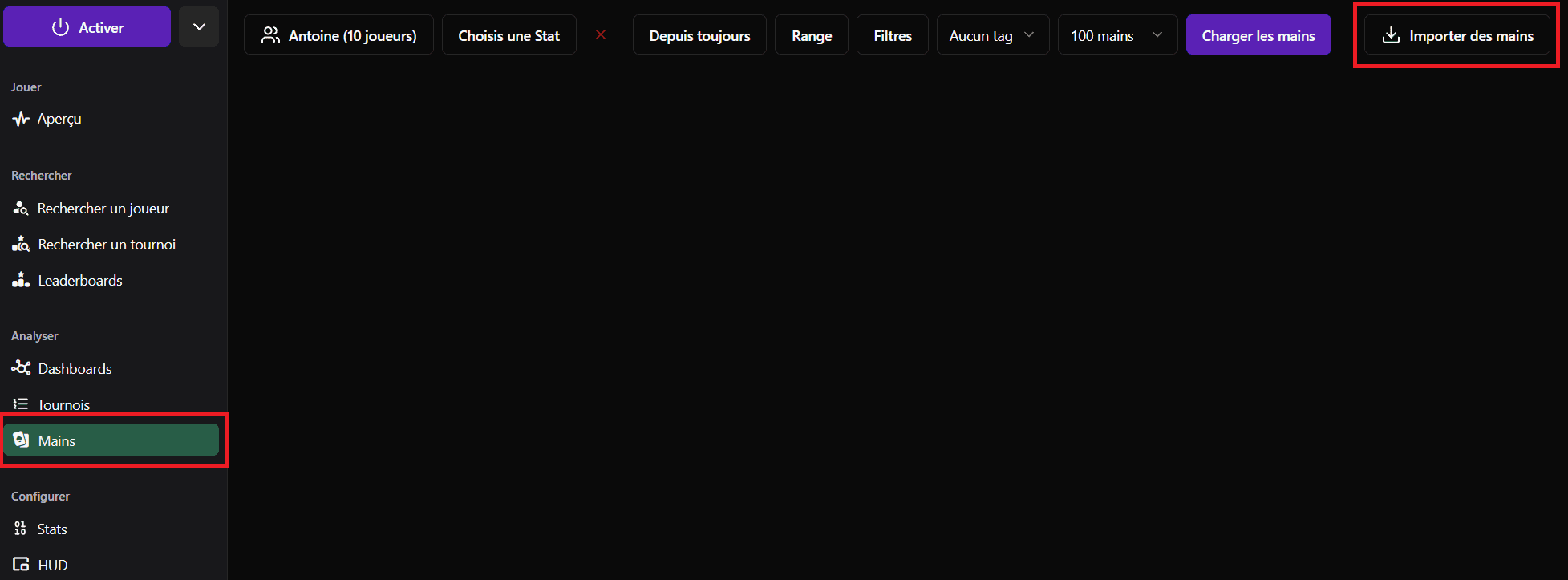
Task: Click the Rechercher un joueur icon
Action: [21, 209]
